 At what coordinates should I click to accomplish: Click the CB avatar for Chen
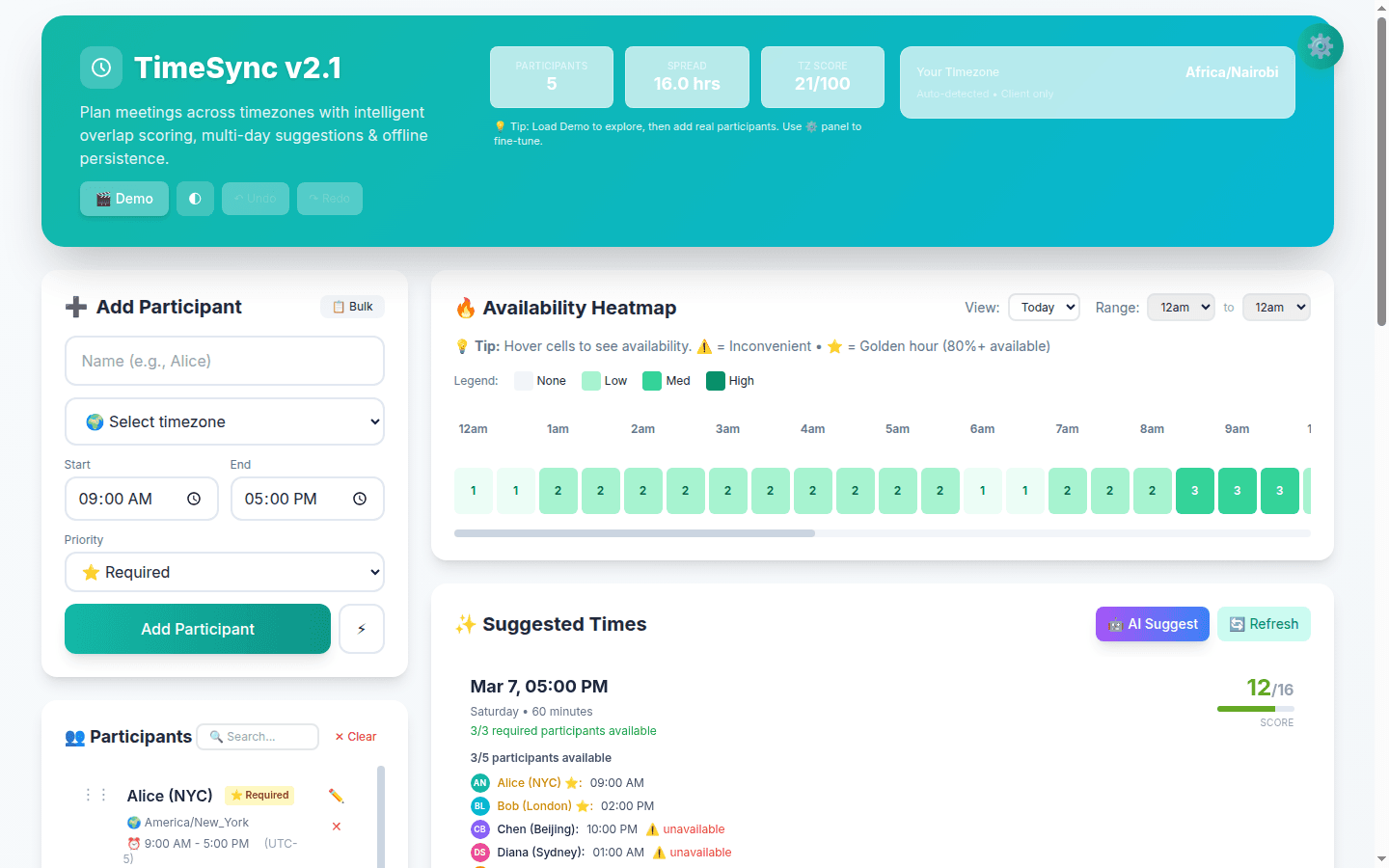pyautogui.click(x=479, y=829)
